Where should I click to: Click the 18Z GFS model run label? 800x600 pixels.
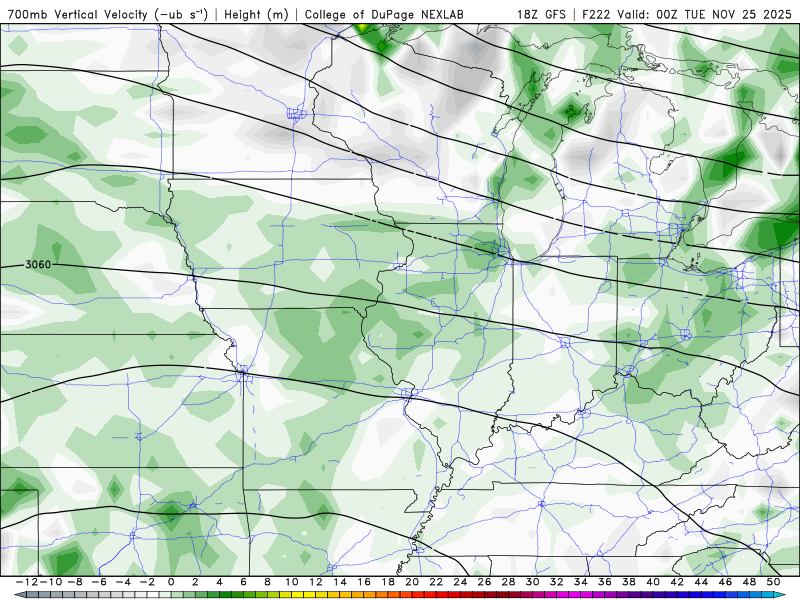[541, 14]
